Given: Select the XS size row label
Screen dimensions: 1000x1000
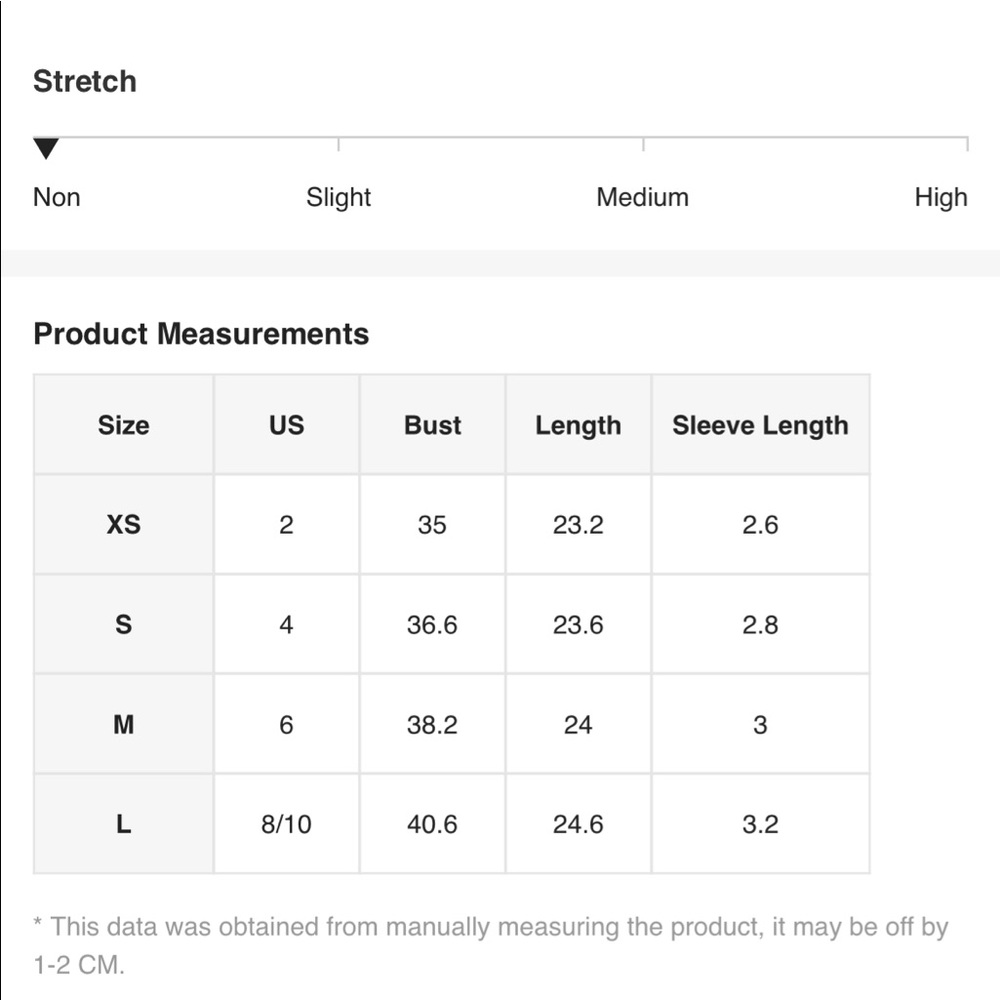Looking at the screenshot, I should click(x=123, y=524).
